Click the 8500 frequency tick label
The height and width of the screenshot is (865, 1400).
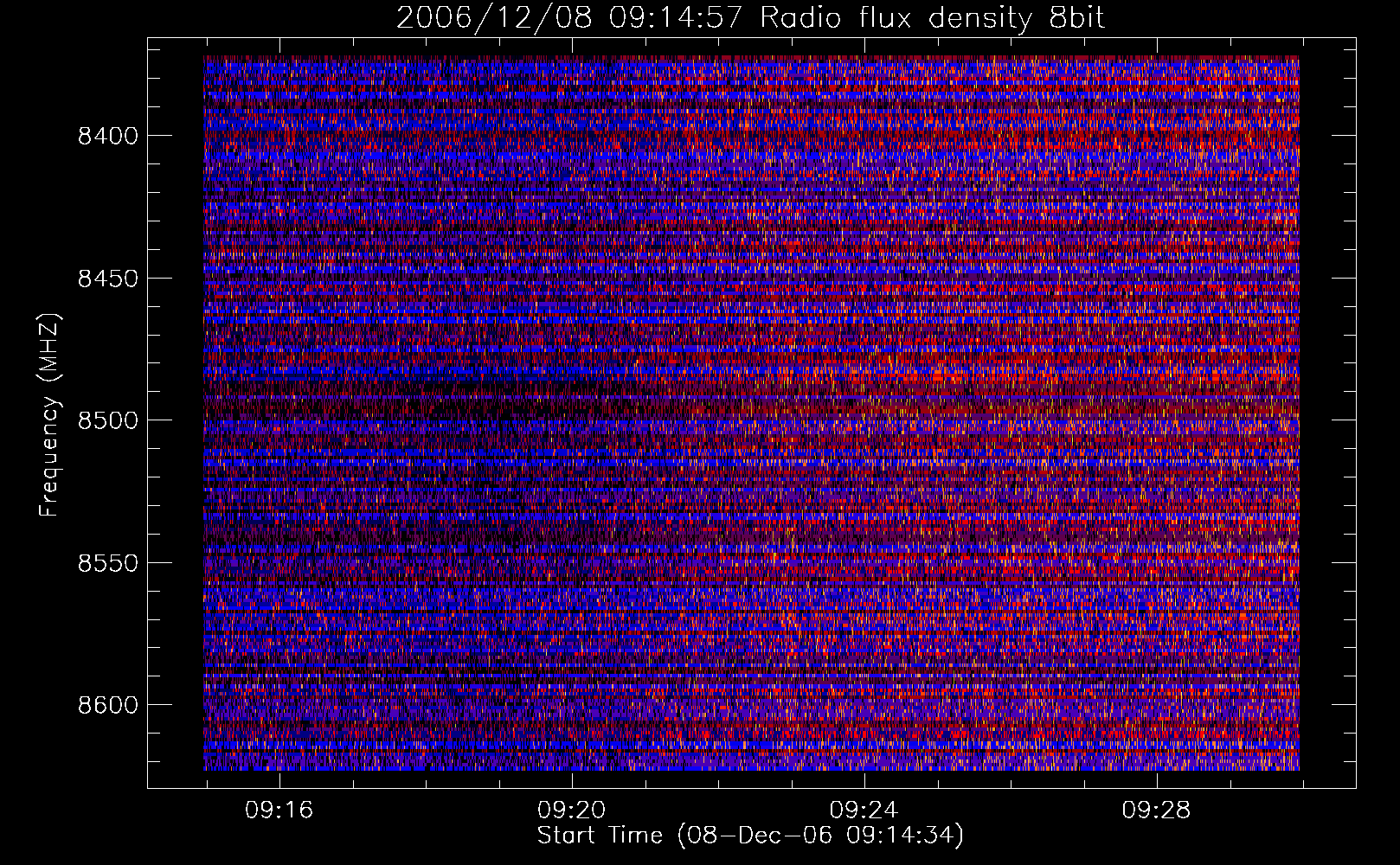[x=108, y=420]
